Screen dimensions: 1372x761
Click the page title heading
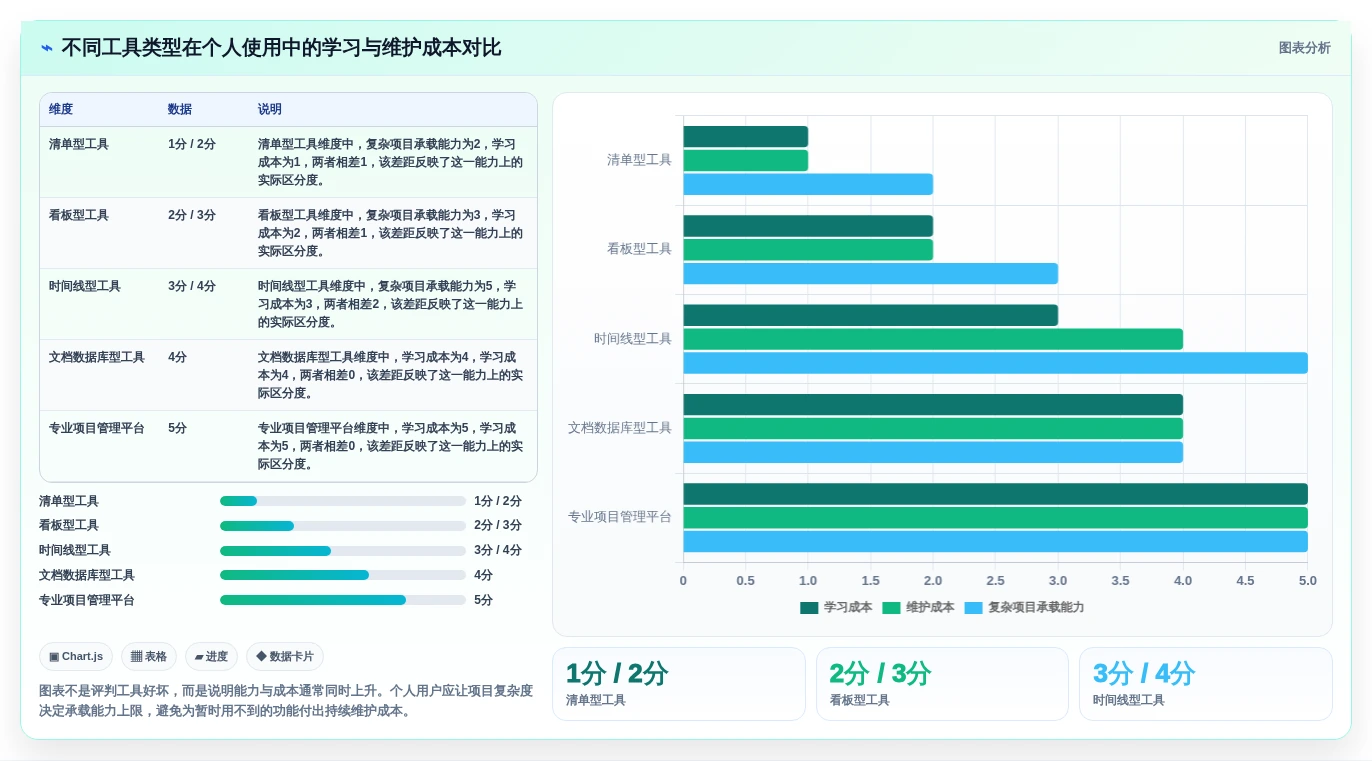tap(281, 48)
